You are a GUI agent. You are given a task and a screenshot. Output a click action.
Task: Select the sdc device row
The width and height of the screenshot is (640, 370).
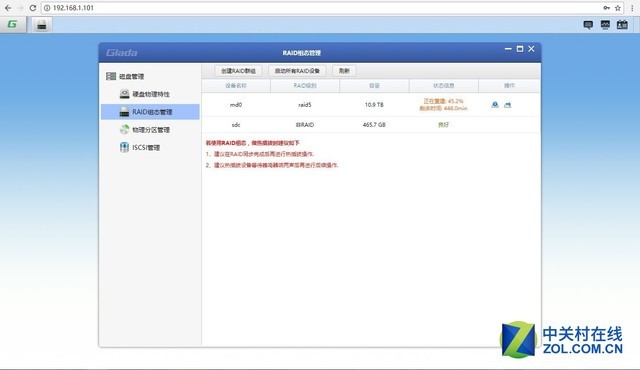click(371, 125)
